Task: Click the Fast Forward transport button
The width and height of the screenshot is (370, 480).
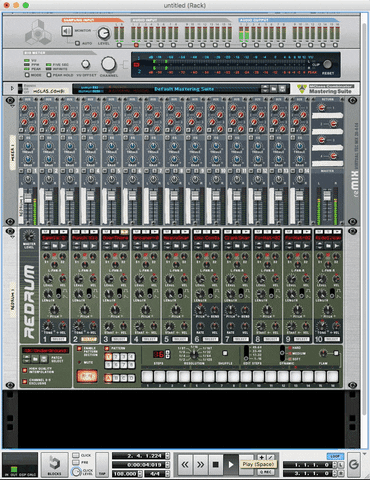Action: pos(200,464)
